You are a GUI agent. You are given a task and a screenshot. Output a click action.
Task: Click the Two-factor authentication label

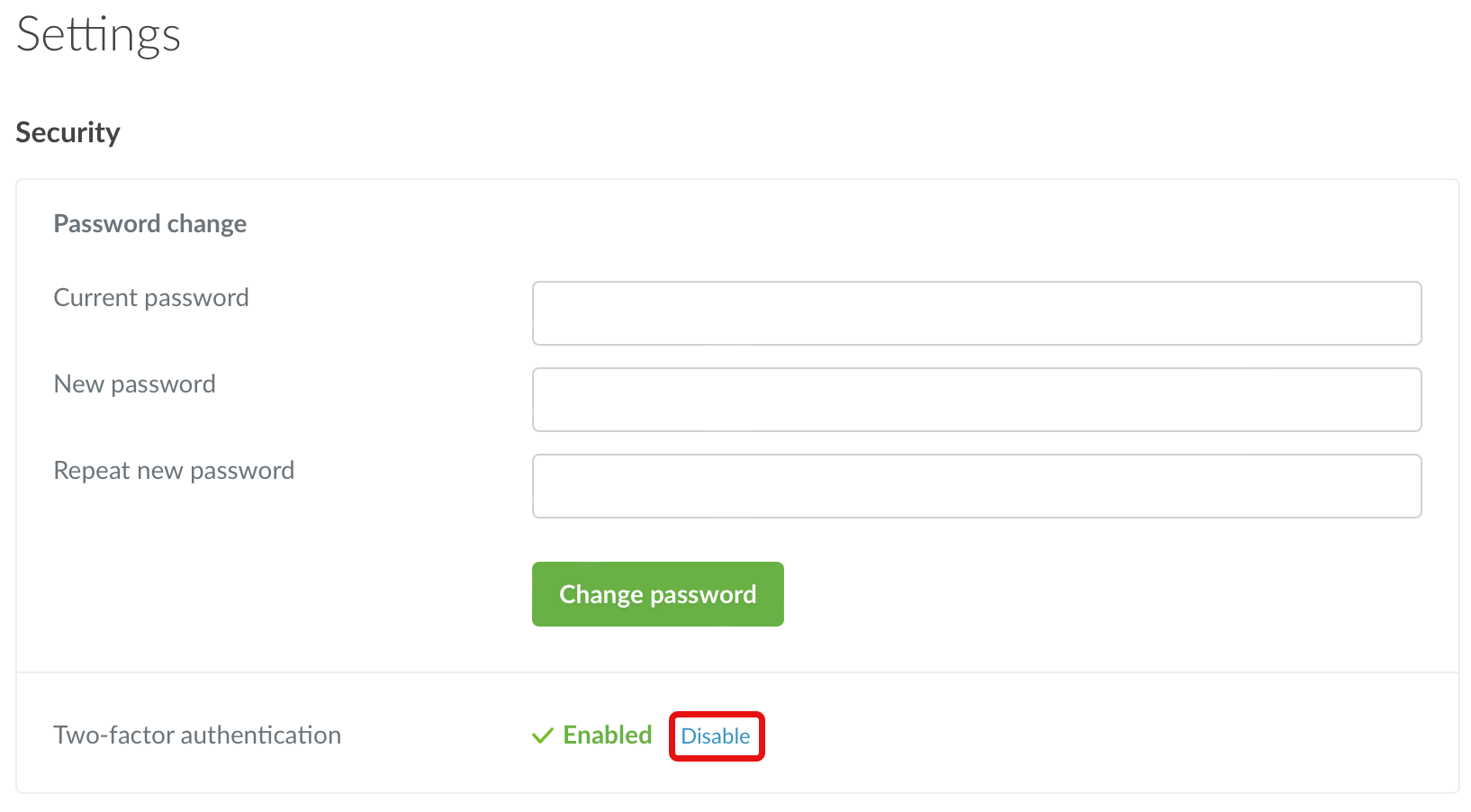197,735
